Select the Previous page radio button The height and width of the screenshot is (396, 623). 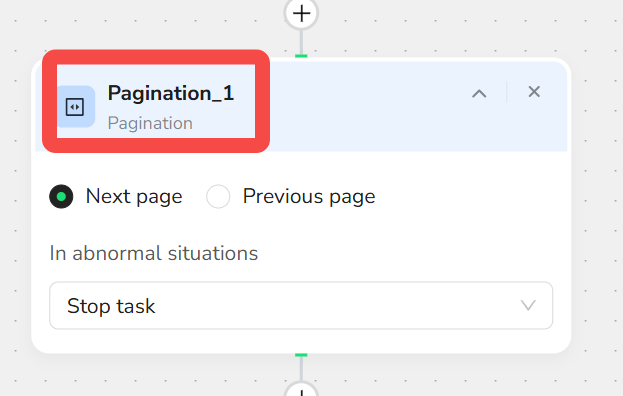click(218, 197)
